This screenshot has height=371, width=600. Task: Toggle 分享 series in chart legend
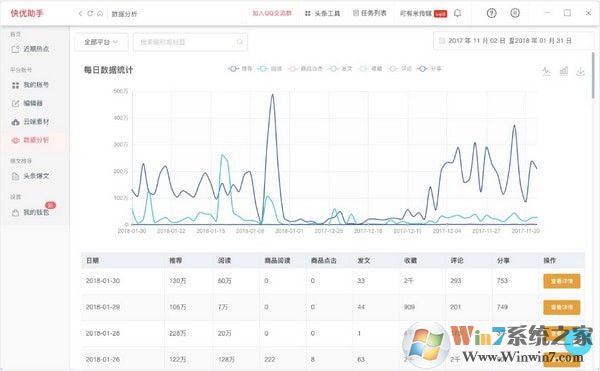(x=429, y=69)
